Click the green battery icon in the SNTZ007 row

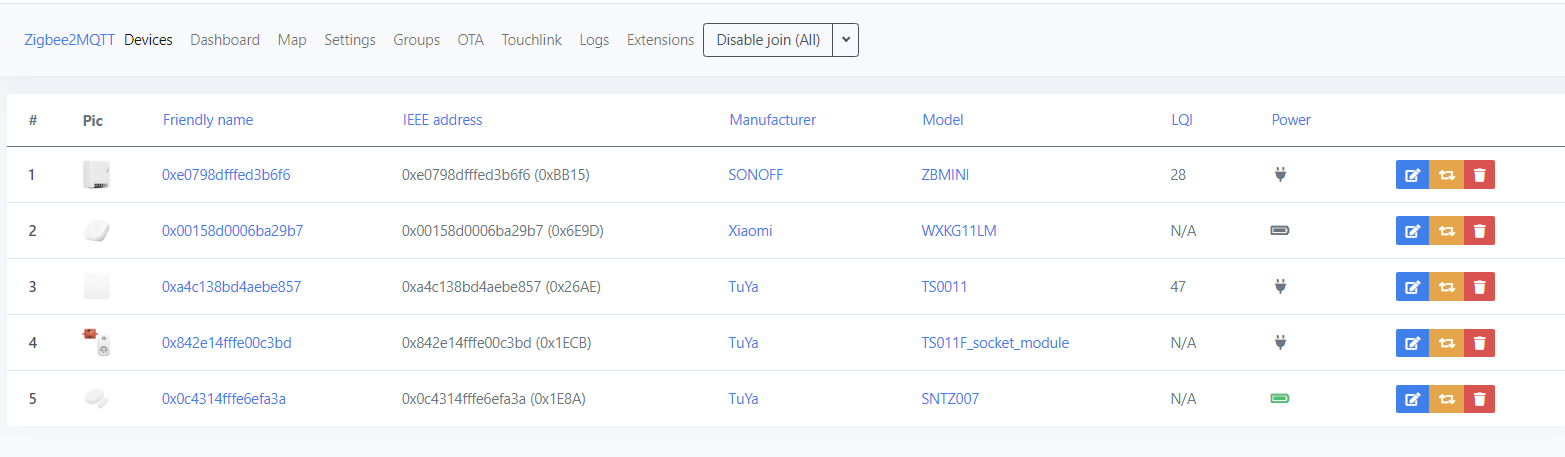[x=1280, y=399]
